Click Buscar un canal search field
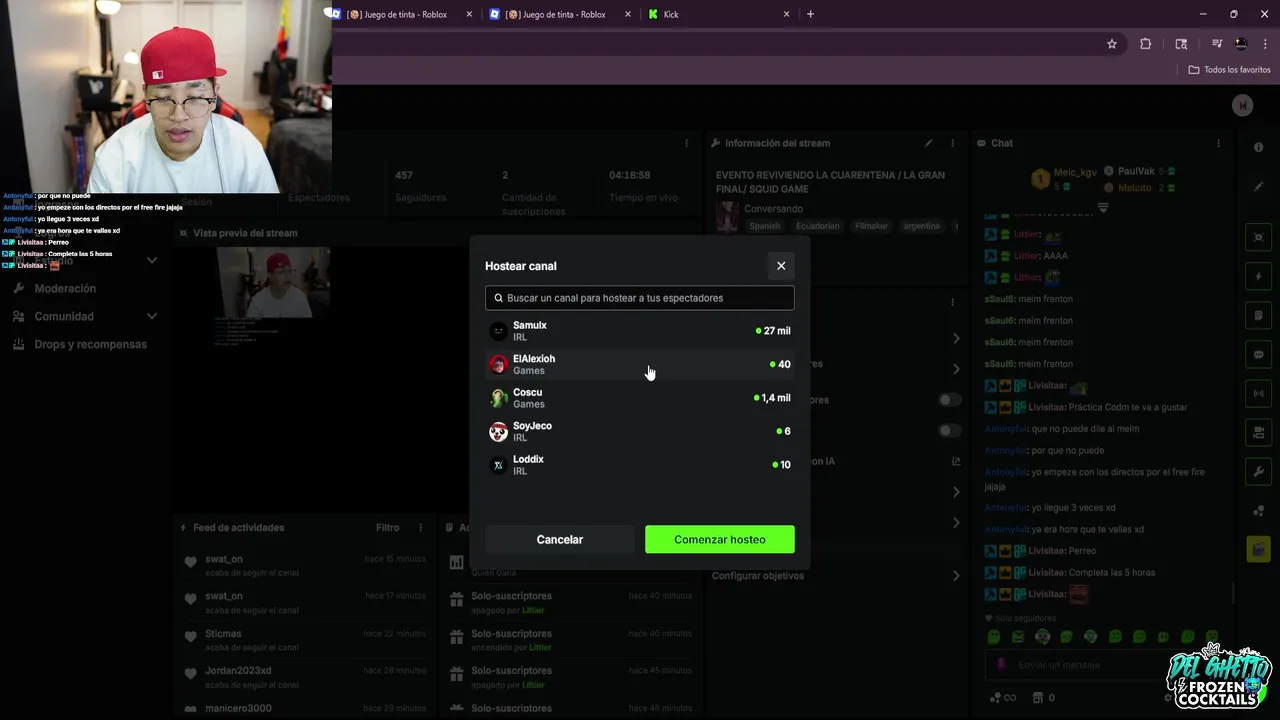 point(640,298)
